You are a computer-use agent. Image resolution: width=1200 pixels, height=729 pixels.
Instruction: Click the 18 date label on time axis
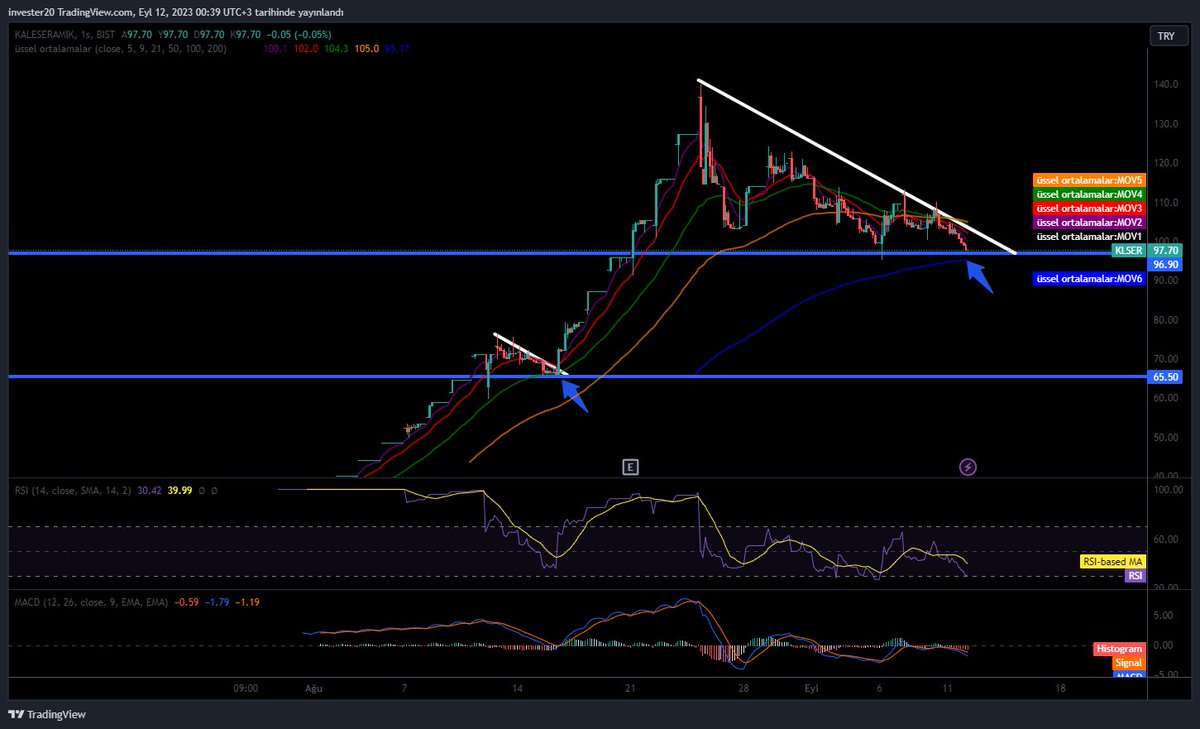click(x=1060, y=689)
